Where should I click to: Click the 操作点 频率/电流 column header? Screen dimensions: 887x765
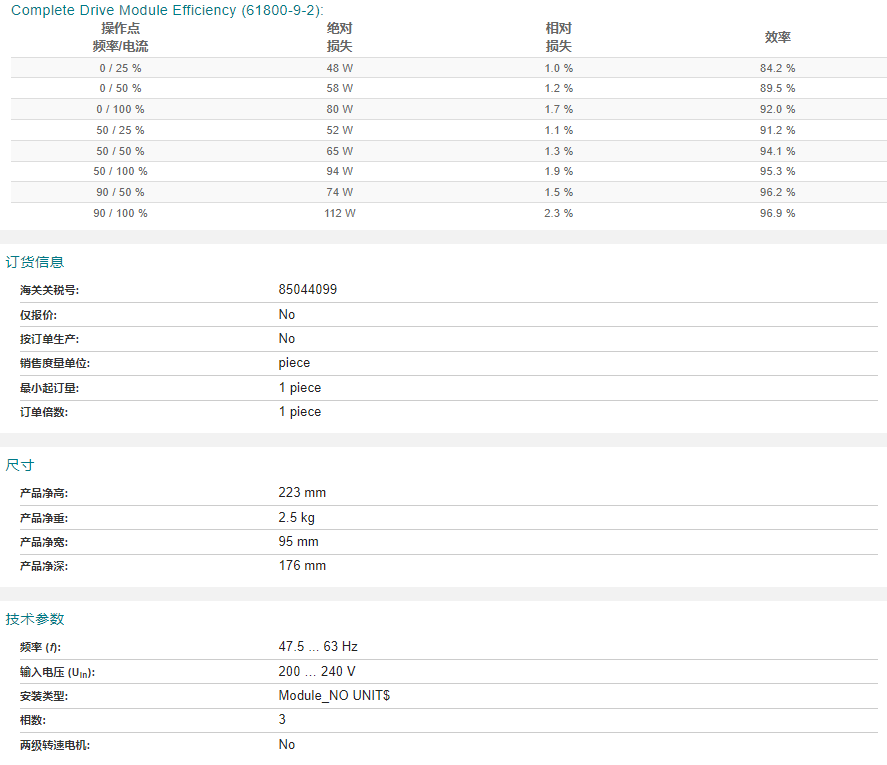(120, 37)
